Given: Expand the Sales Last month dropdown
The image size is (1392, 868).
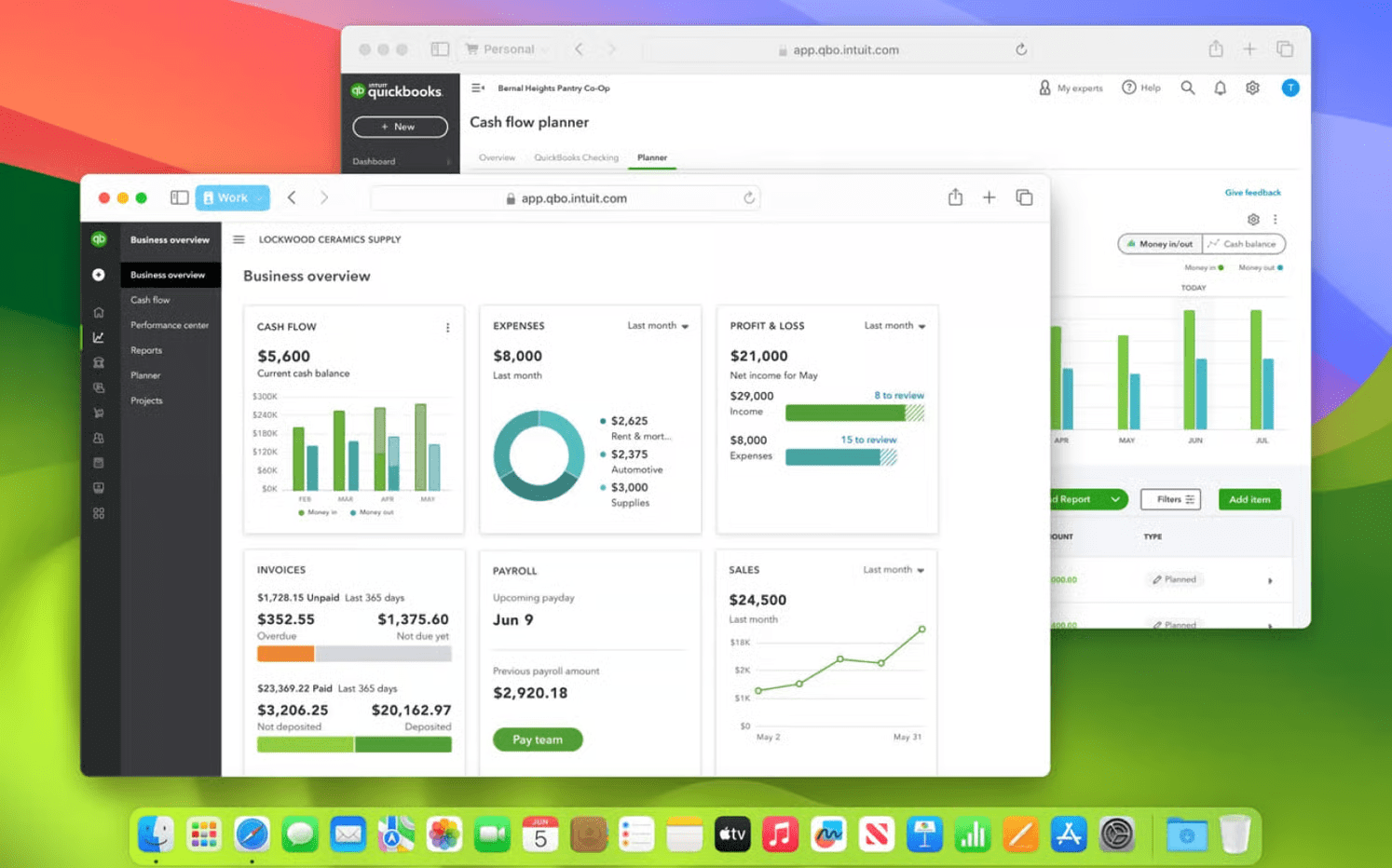Looking at the screenshot, I should 894,570.
